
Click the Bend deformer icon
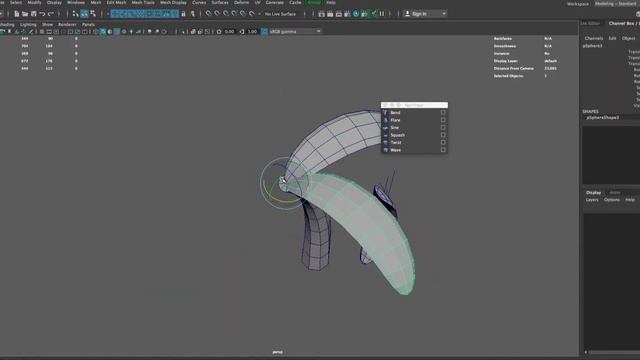[x=385, y=113]
